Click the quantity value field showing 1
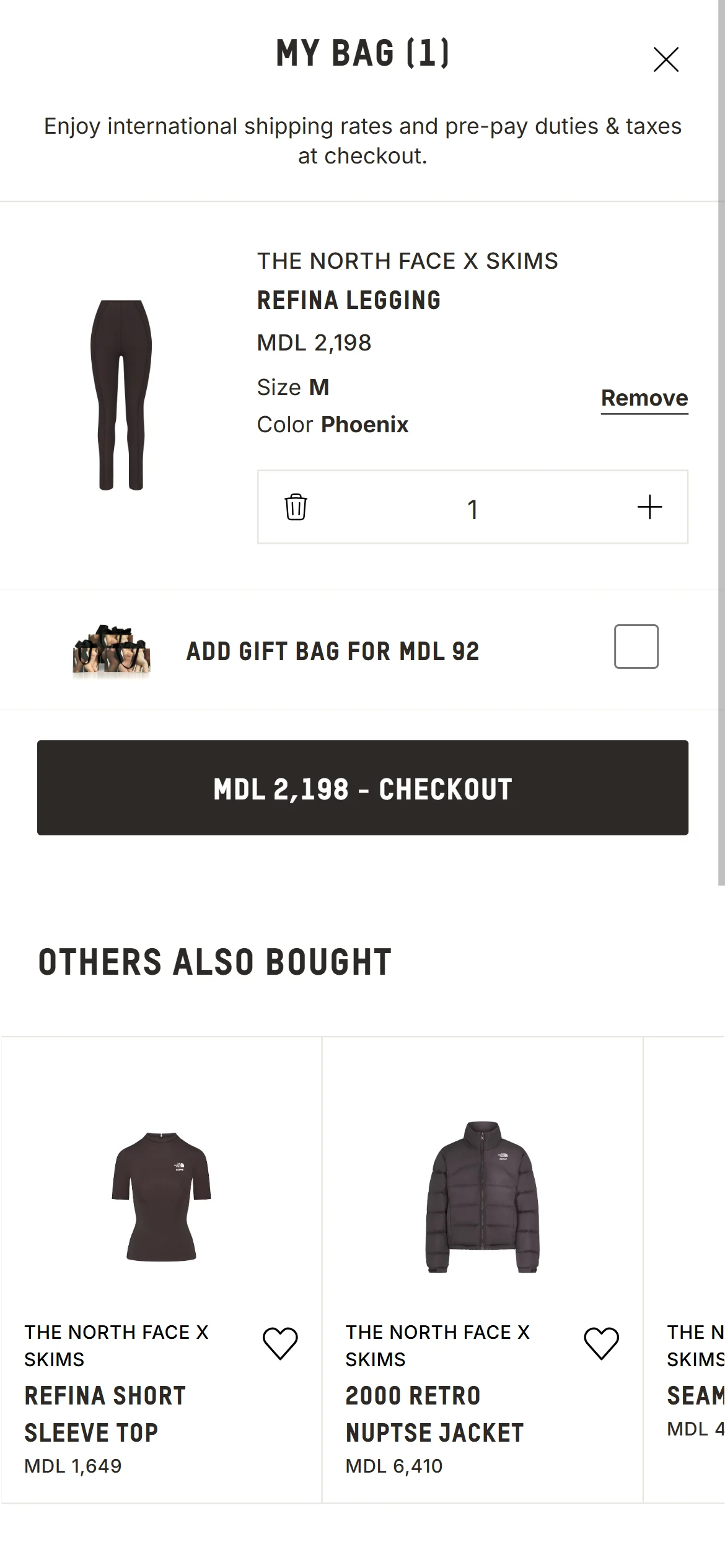Image resolution: width=725 pixels, height=1568 pixels. [x=472, y=509]
